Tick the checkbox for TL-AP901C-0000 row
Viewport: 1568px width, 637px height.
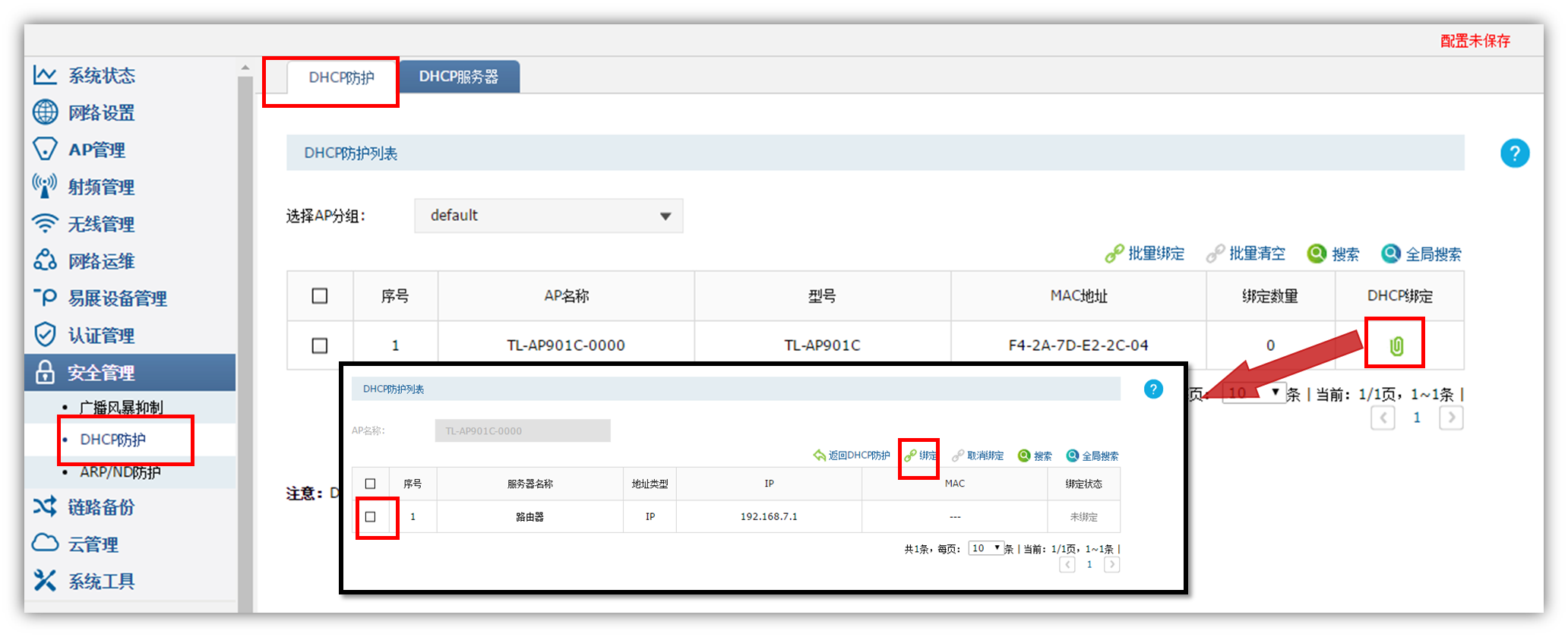coord(320,345)
